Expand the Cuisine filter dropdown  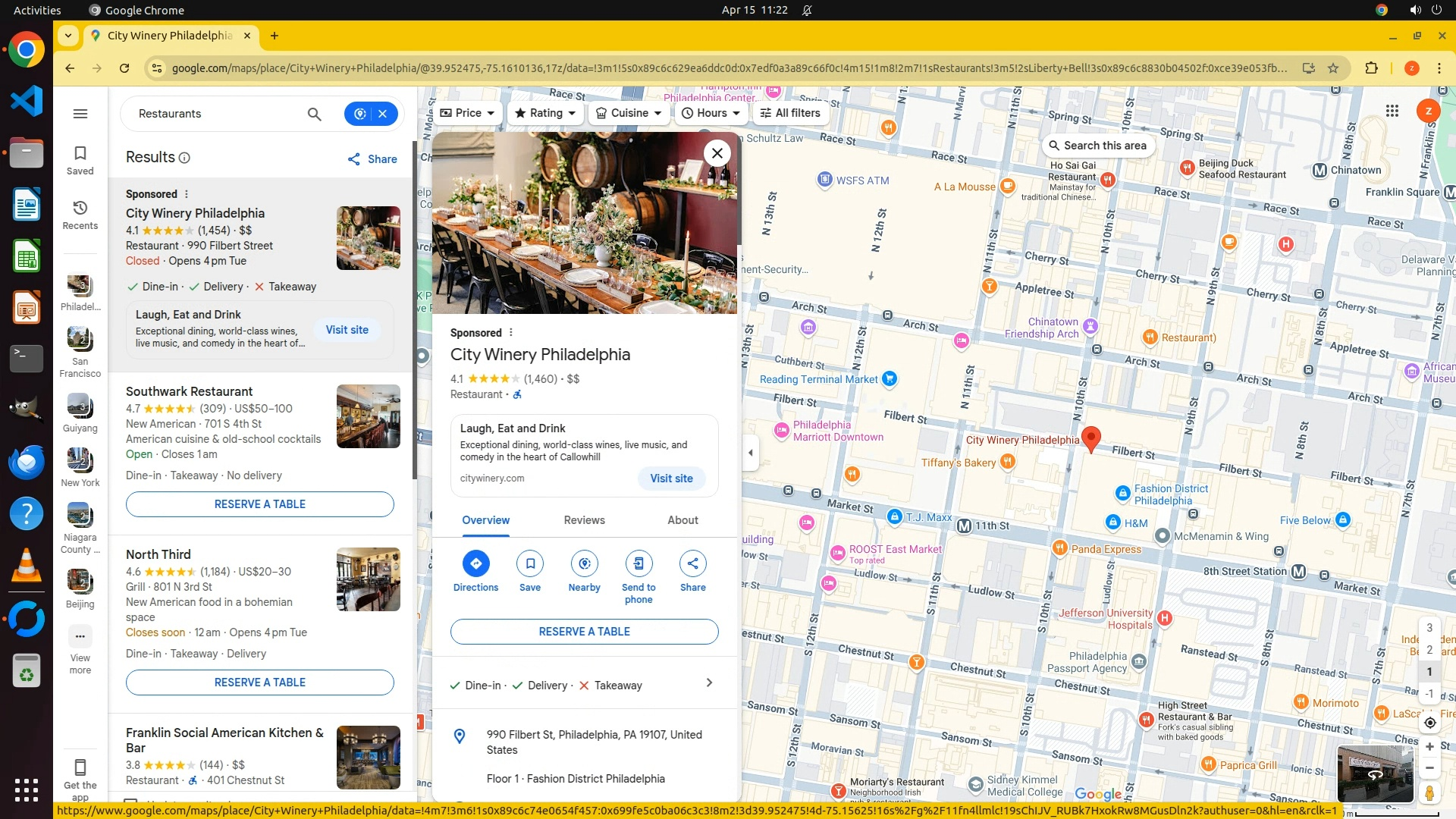pos(629,113)
